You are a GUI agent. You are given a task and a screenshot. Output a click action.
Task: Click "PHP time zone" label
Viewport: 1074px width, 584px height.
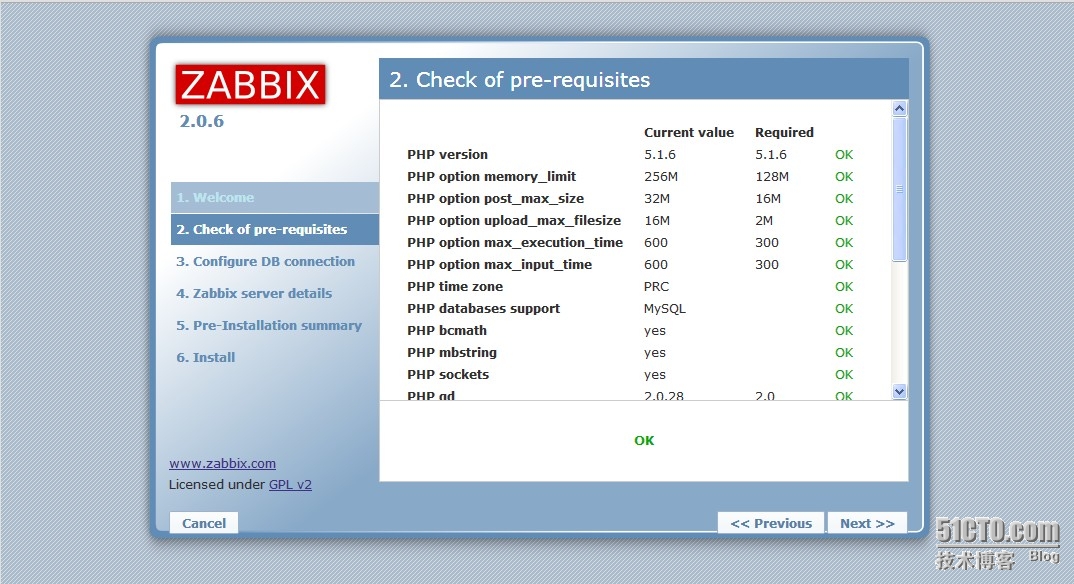[x=455, y=286]
